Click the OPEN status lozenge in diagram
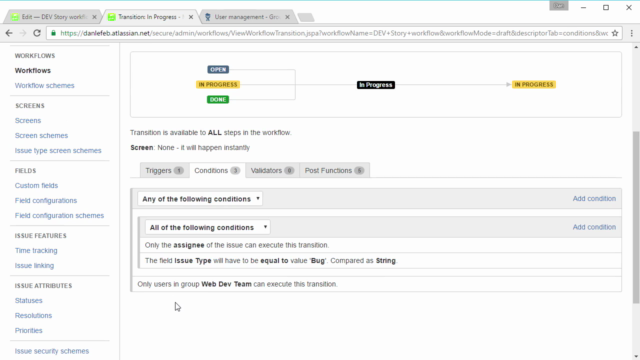Image resolution: width=640 pixels, height=360 pixels. [218, 69]
